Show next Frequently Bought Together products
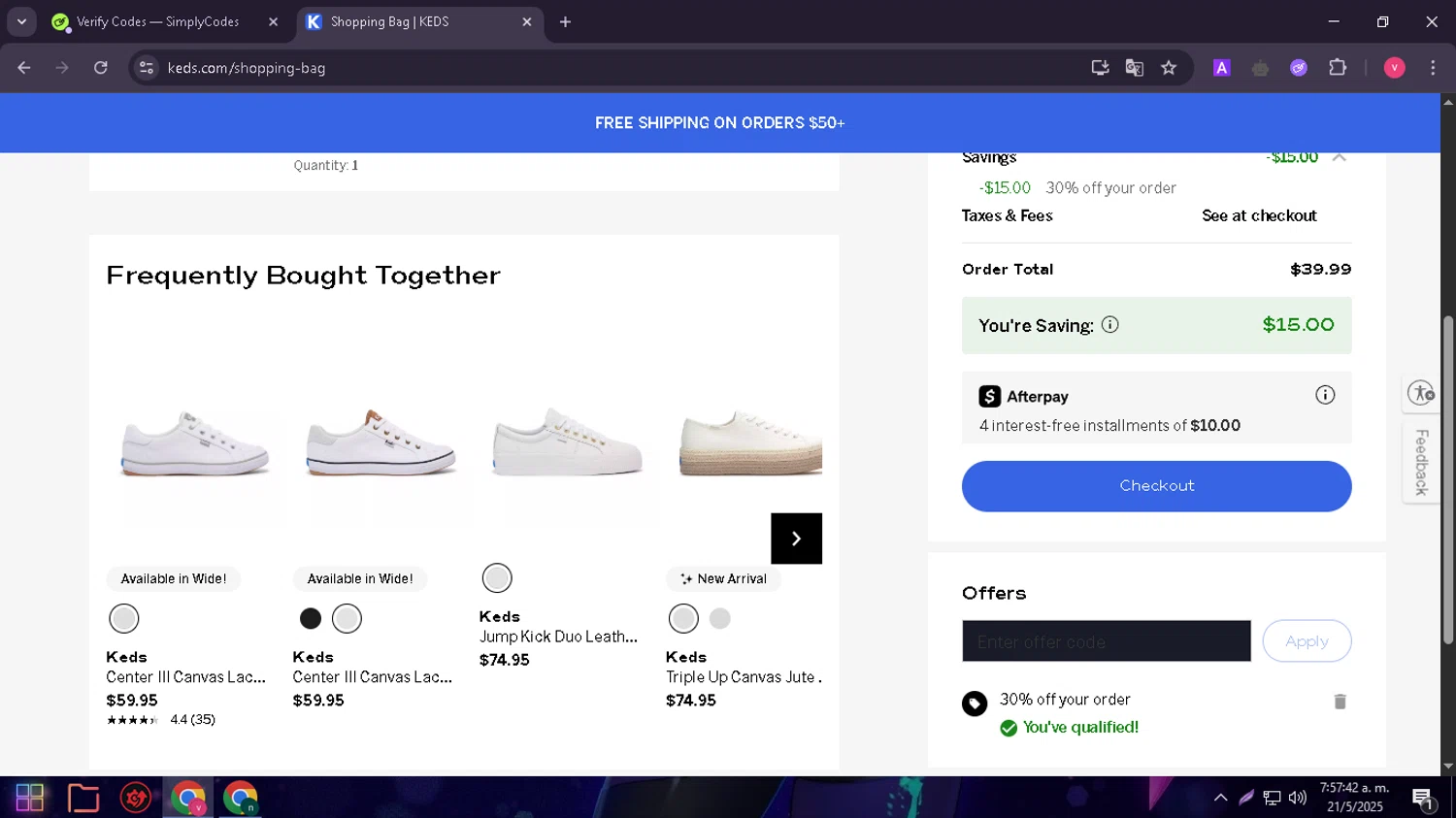 coord(796,539)
